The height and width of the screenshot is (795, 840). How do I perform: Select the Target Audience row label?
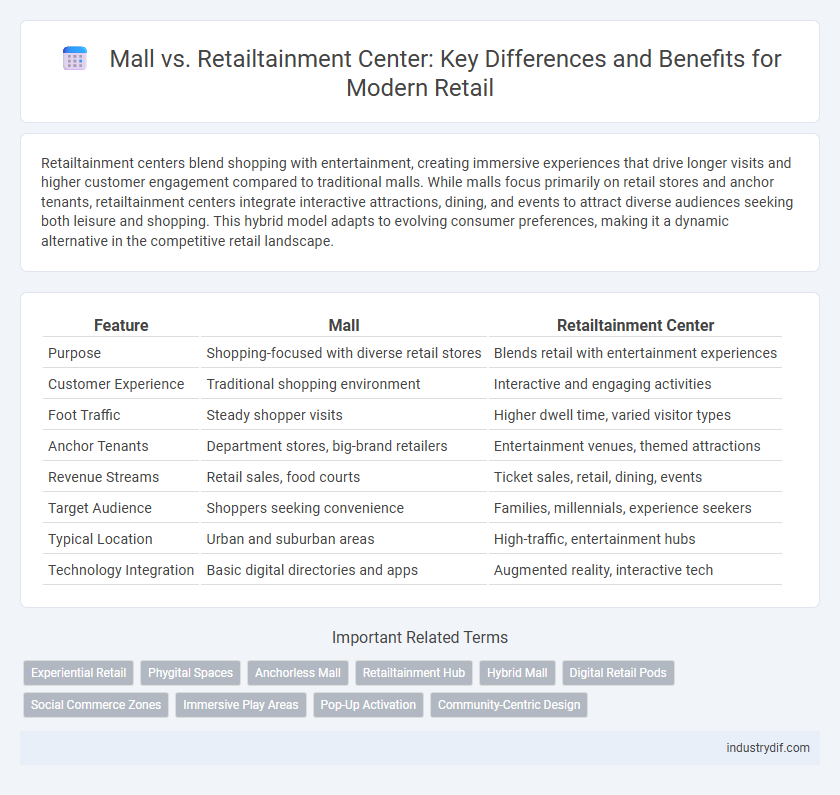click(x=100, y=508)
